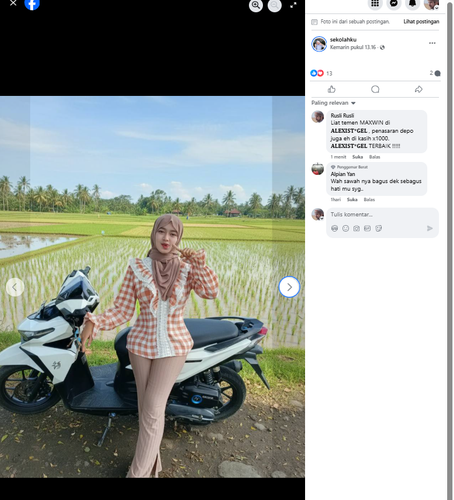Viewport: 454px width, 500px height.
Task: Click 'Lihat postingan' link
Action: [x=421, y=22]
